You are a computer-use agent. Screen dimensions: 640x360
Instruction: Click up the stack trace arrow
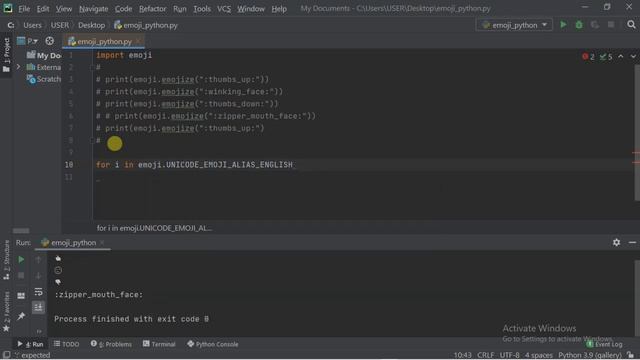pyautogui.click(x=38, y=260)
